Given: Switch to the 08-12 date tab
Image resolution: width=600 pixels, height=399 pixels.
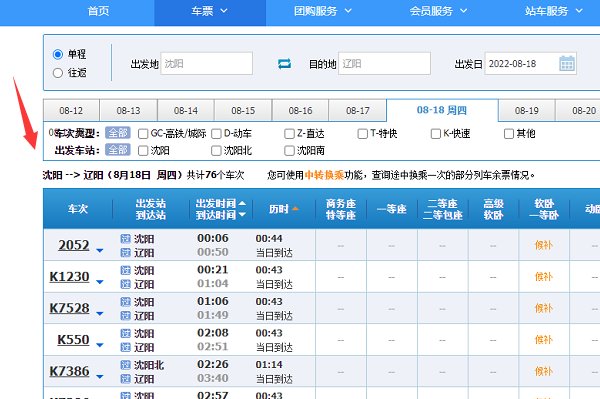Looking at the screenshot, I should point(71,111).
